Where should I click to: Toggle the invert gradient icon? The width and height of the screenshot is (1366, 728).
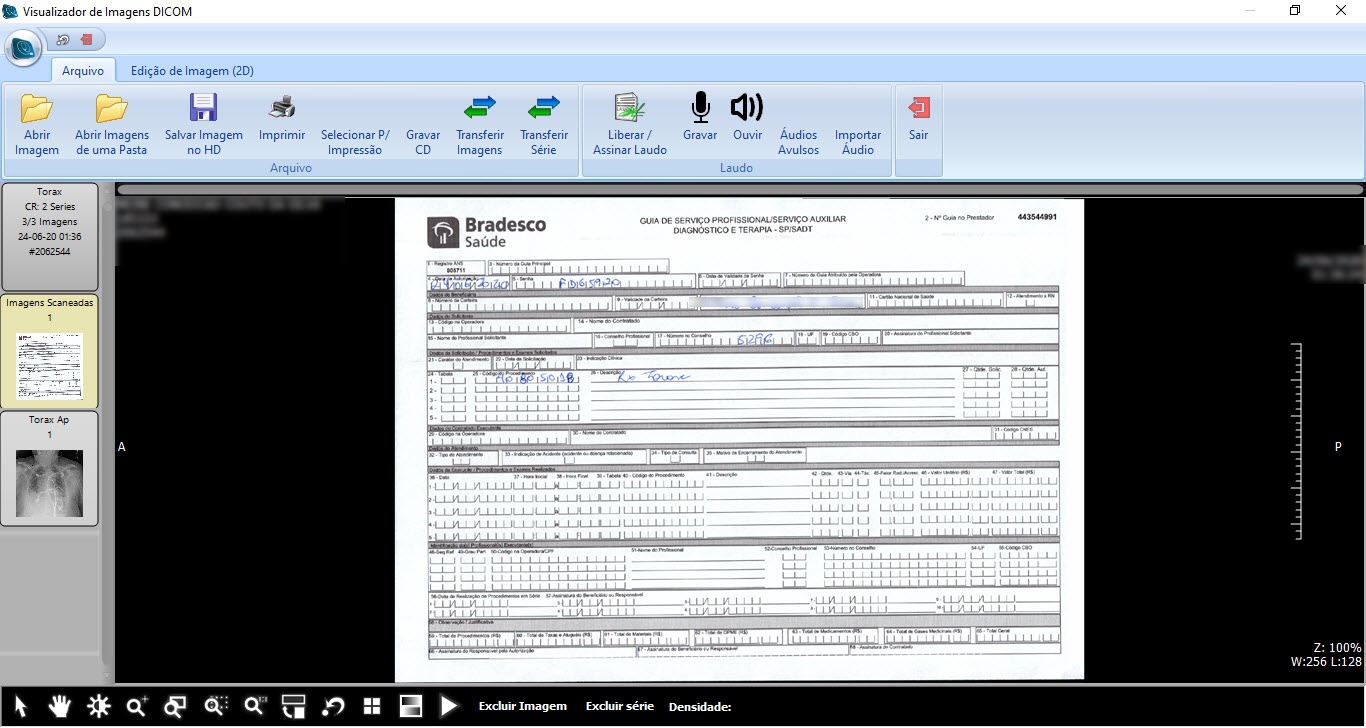coord(410,707)
